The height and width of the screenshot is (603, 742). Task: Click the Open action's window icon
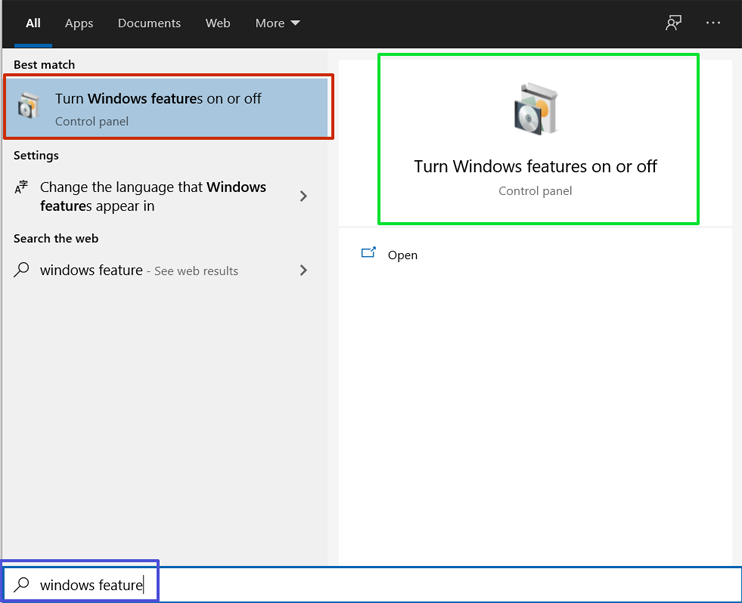[368, 252]
